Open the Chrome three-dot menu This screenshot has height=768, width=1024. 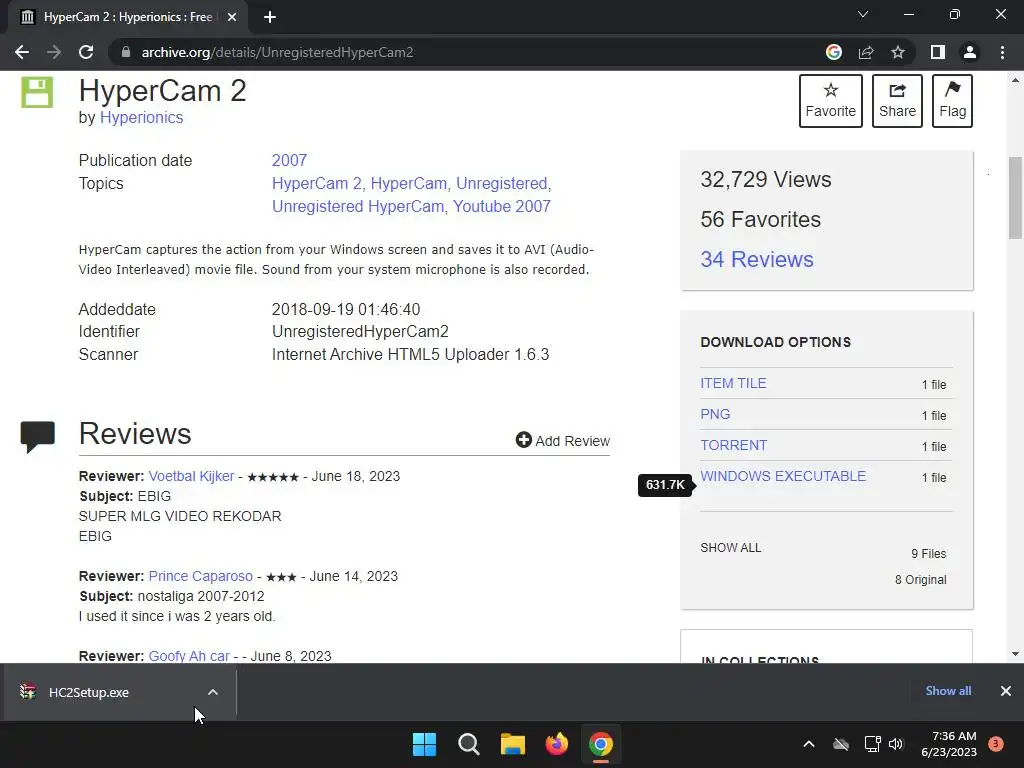[1002, 52]
